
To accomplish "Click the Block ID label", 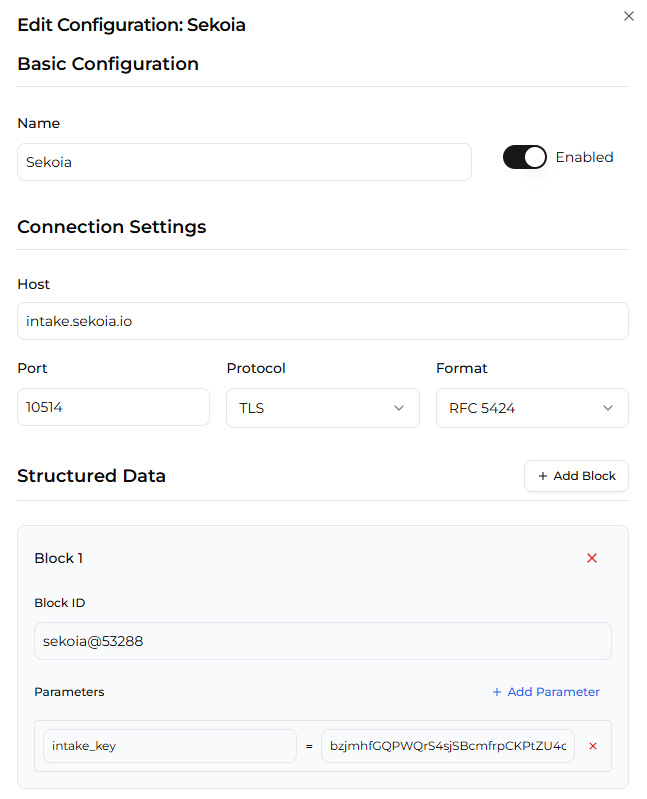I will [60, 603].
